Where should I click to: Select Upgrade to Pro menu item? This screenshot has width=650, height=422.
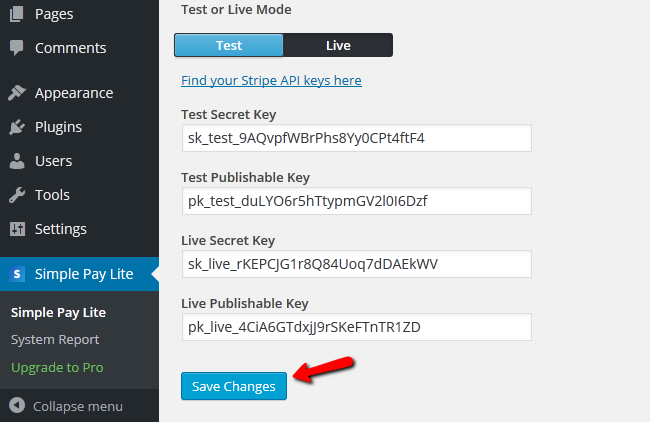[x=57, y=367]
